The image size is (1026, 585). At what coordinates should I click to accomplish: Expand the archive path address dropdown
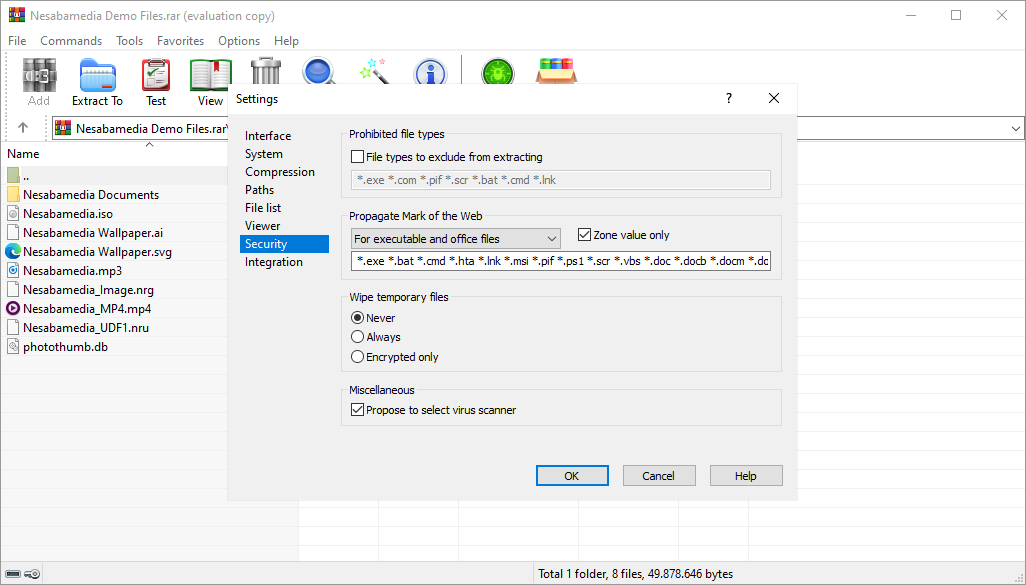[1016, 129]
